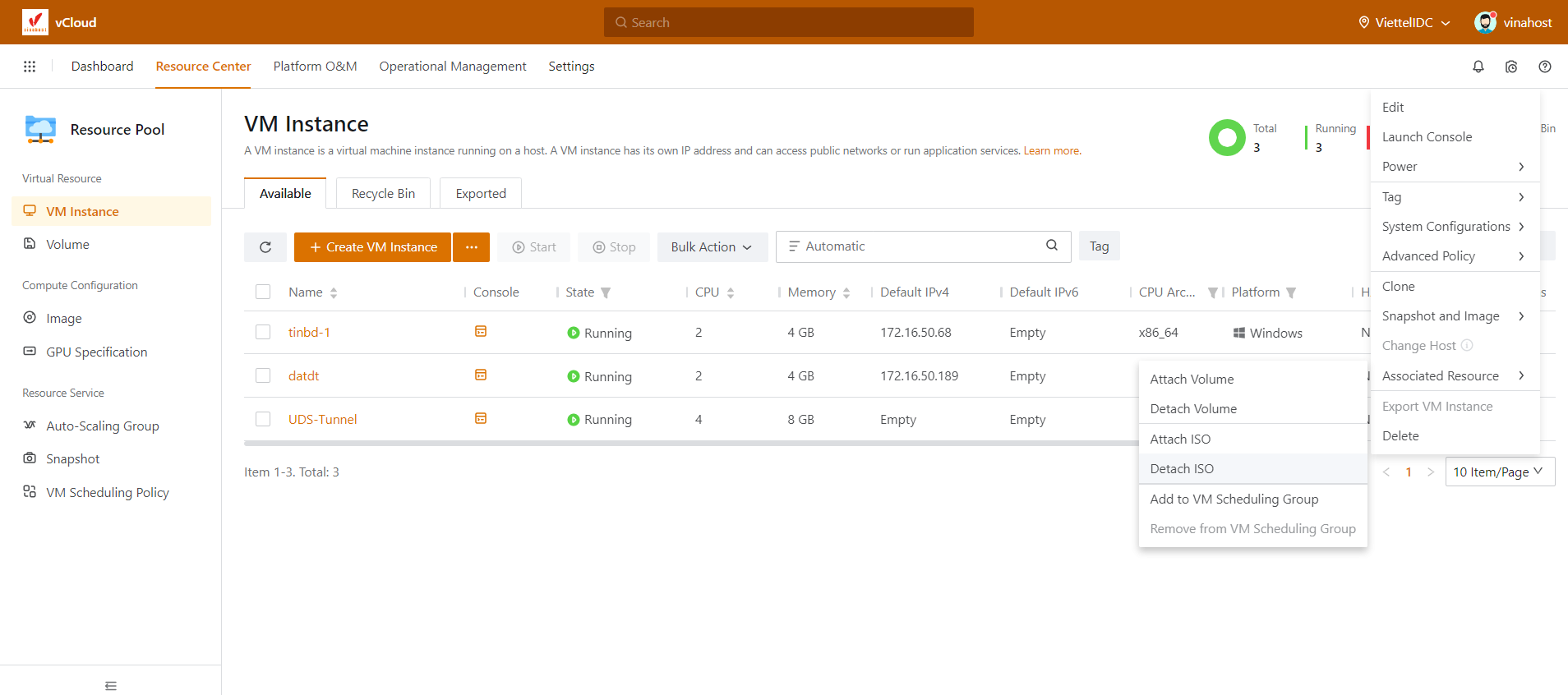Click the State column filter icon
Image resolution: width=1568 pixels, height=695 pixels.
pos(606,292)
